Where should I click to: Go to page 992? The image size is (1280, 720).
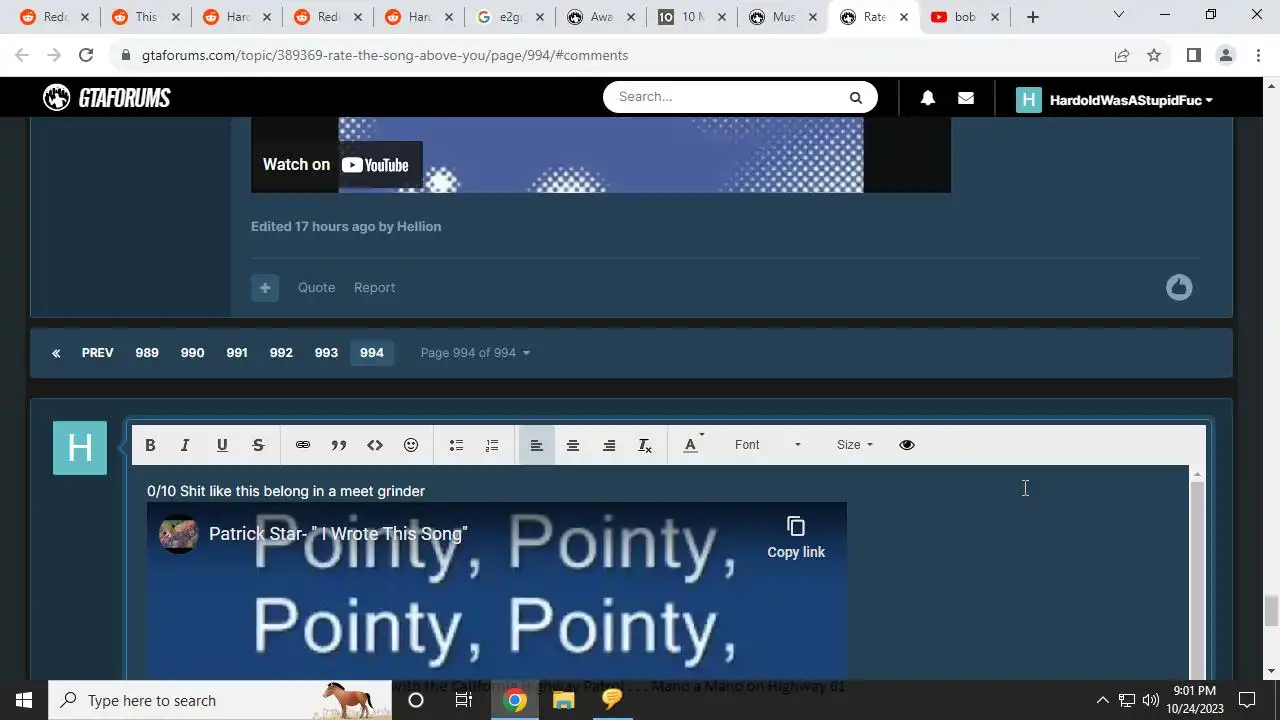281,353
